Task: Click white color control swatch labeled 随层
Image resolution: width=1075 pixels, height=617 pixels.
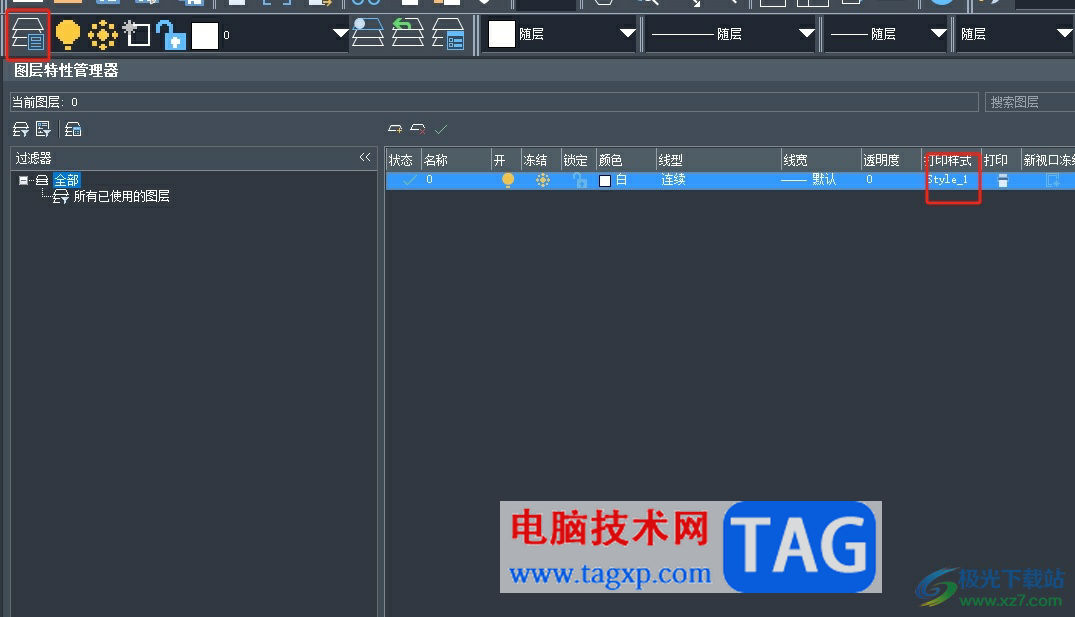Action: [501, 34]
